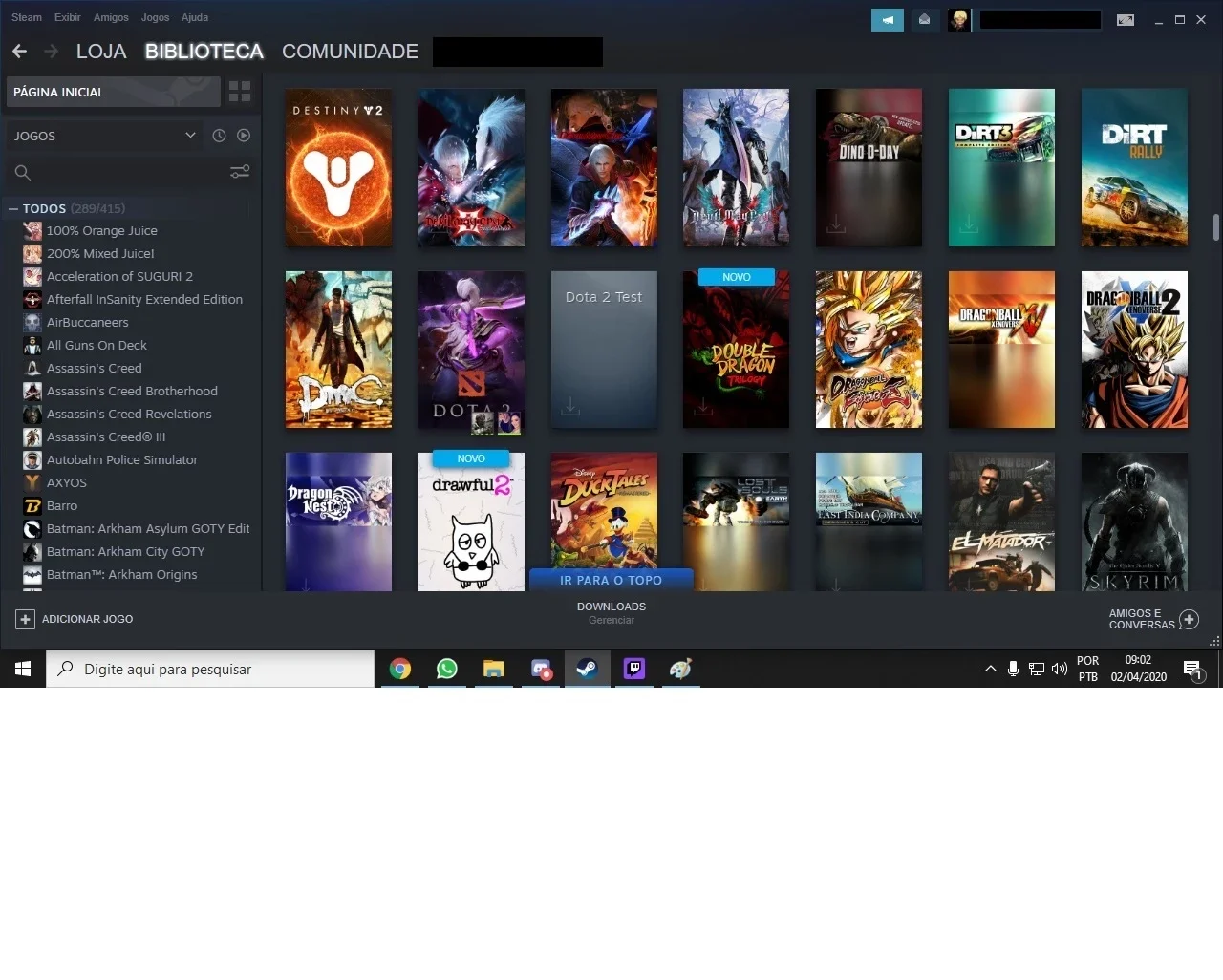Open the Ajuda menu
This screenshot has width=1223, height=980.
tap(195, 17)
